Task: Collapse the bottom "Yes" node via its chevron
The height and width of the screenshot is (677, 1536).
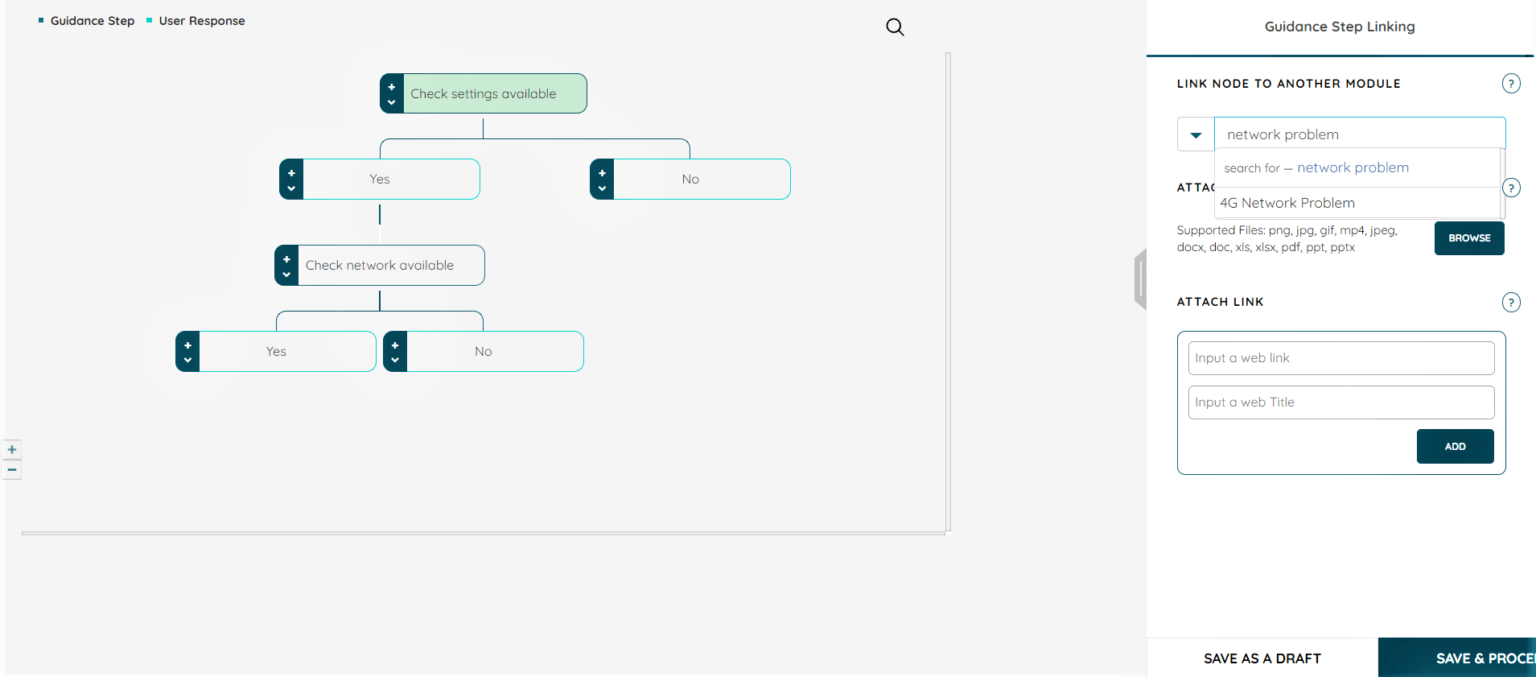Action: click(x=187, y=358)
